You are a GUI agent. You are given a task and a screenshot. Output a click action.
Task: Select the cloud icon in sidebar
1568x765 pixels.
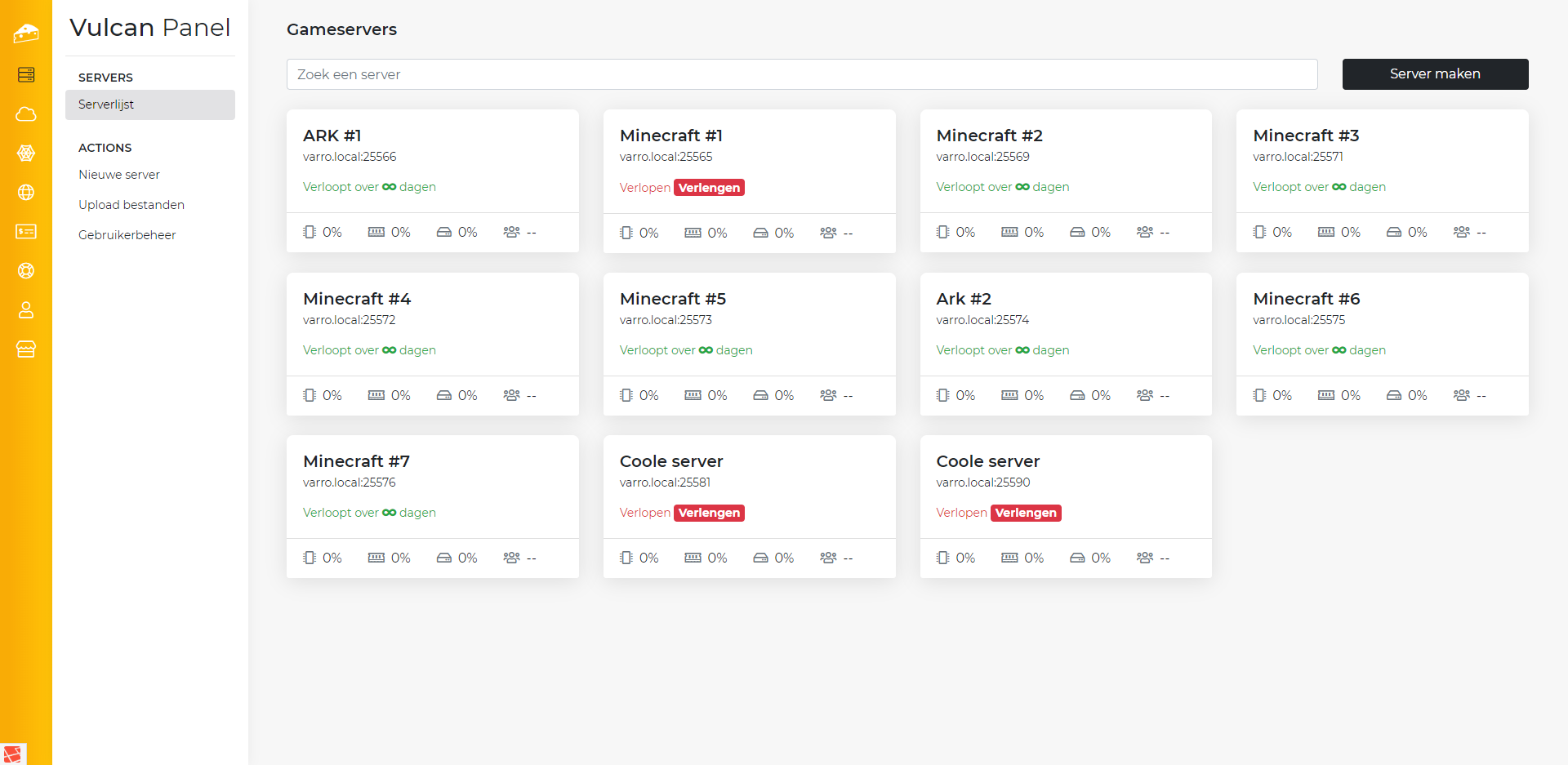[26, 114]
